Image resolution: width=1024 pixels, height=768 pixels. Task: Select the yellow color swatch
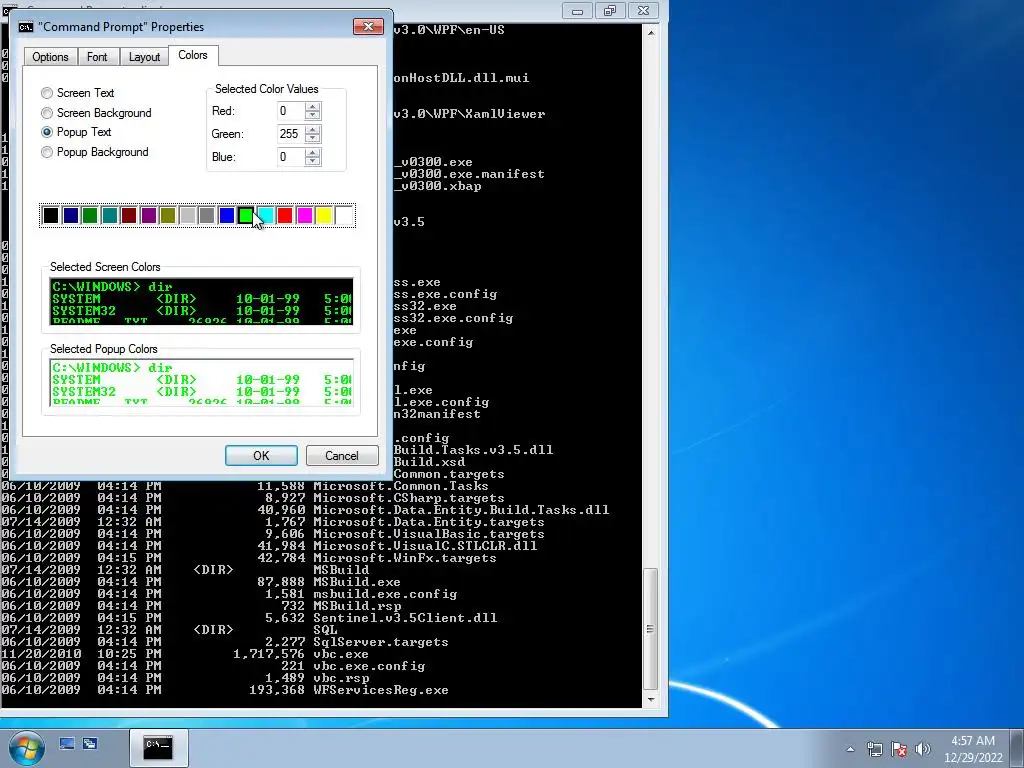pos(325,216)
